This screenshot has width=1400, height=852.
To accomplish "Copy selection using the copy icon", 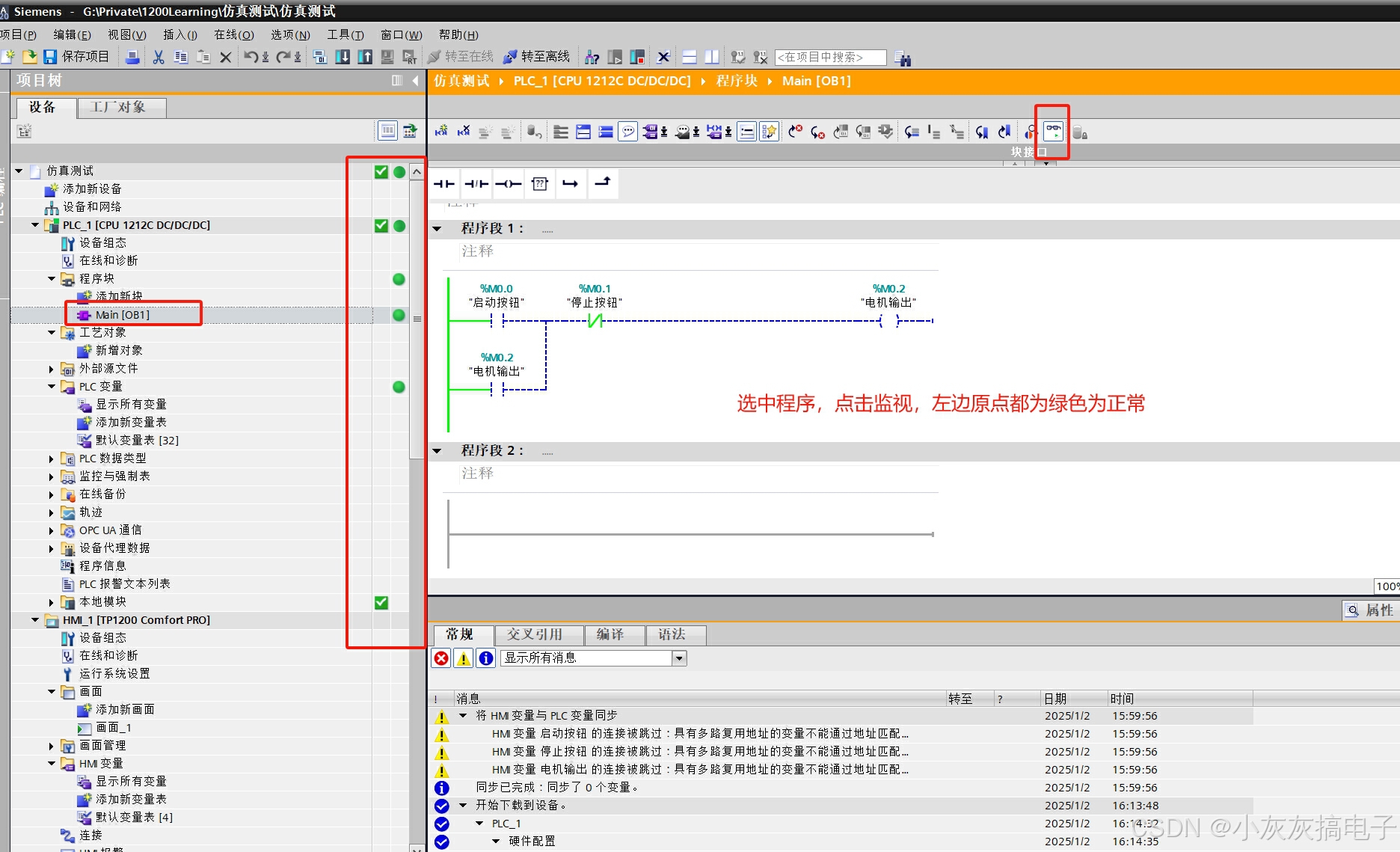I will click(x=181, y=57).
